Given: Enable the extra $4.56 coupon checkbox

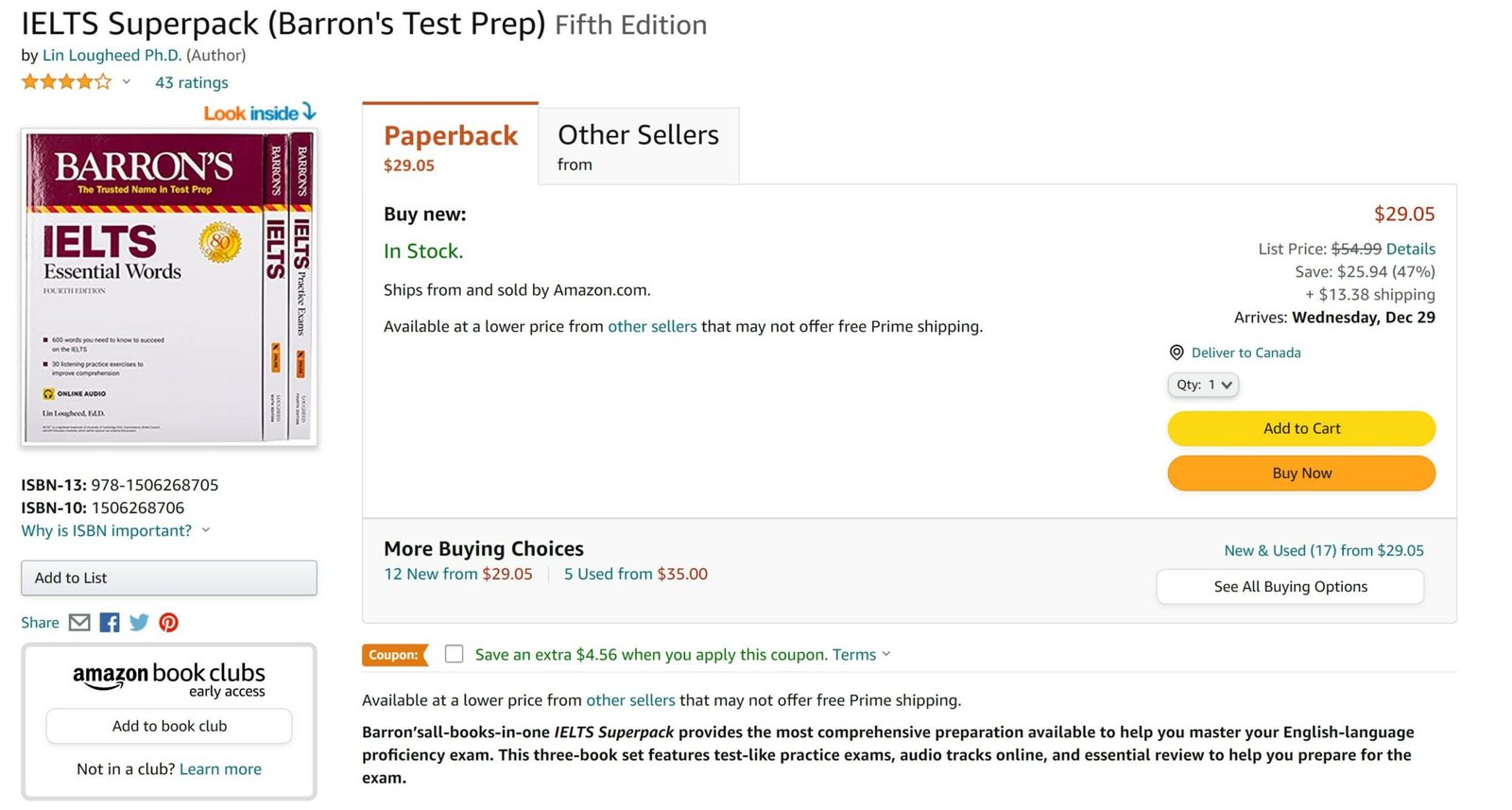Looking at the screenshot, I should [455, 653].
